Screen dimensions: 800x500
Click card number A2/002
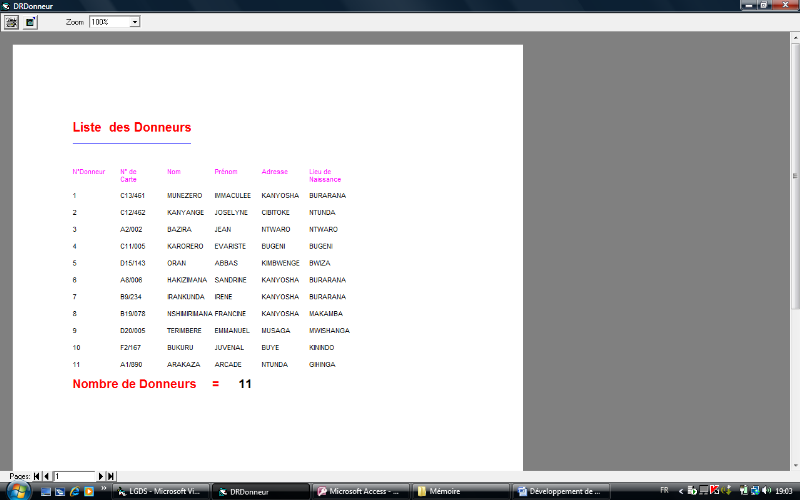[131, 230]
